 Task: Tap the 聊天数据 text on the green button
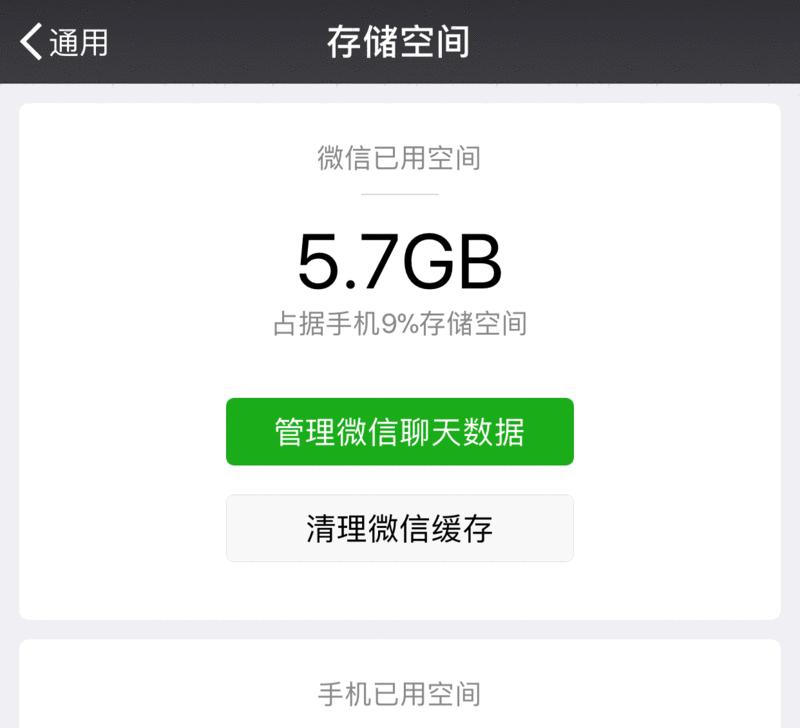(x=462, y=432)
